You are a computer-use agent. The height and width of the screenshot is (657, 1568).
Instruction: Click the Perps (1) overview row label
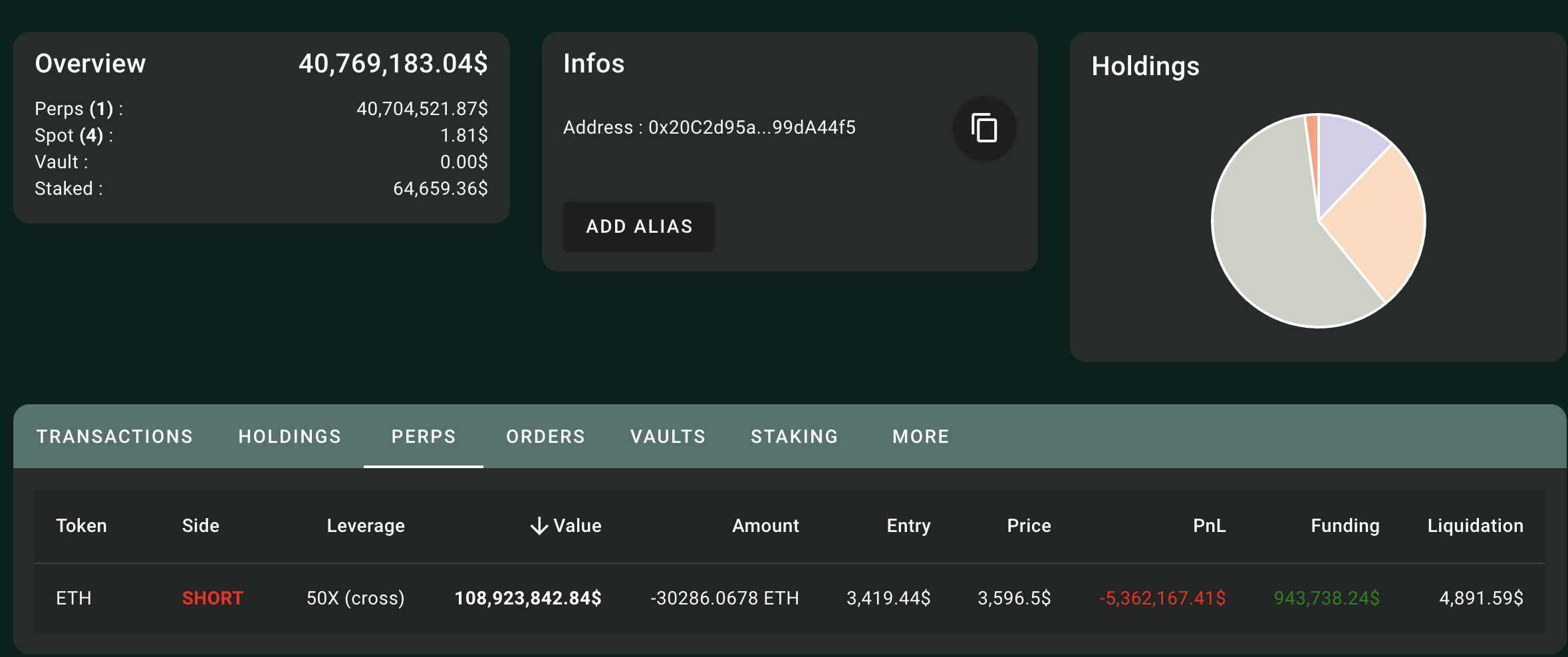tap(79, 109)
